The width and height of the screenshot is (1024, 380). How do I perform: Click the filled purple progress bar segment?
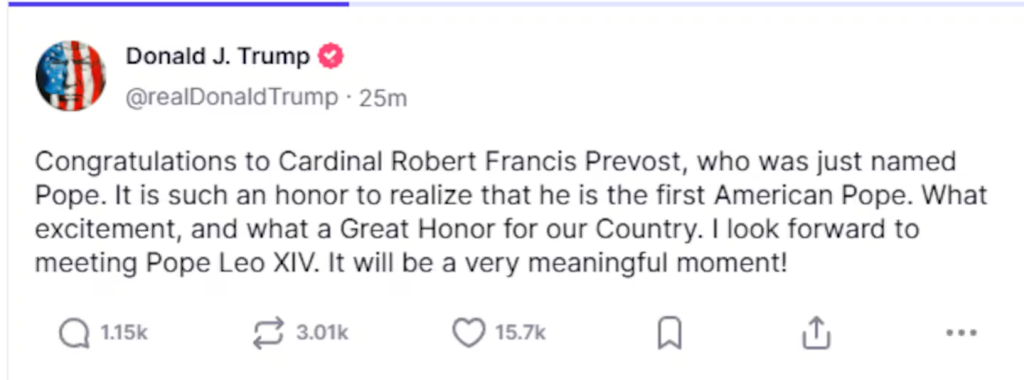click(178, 3)
